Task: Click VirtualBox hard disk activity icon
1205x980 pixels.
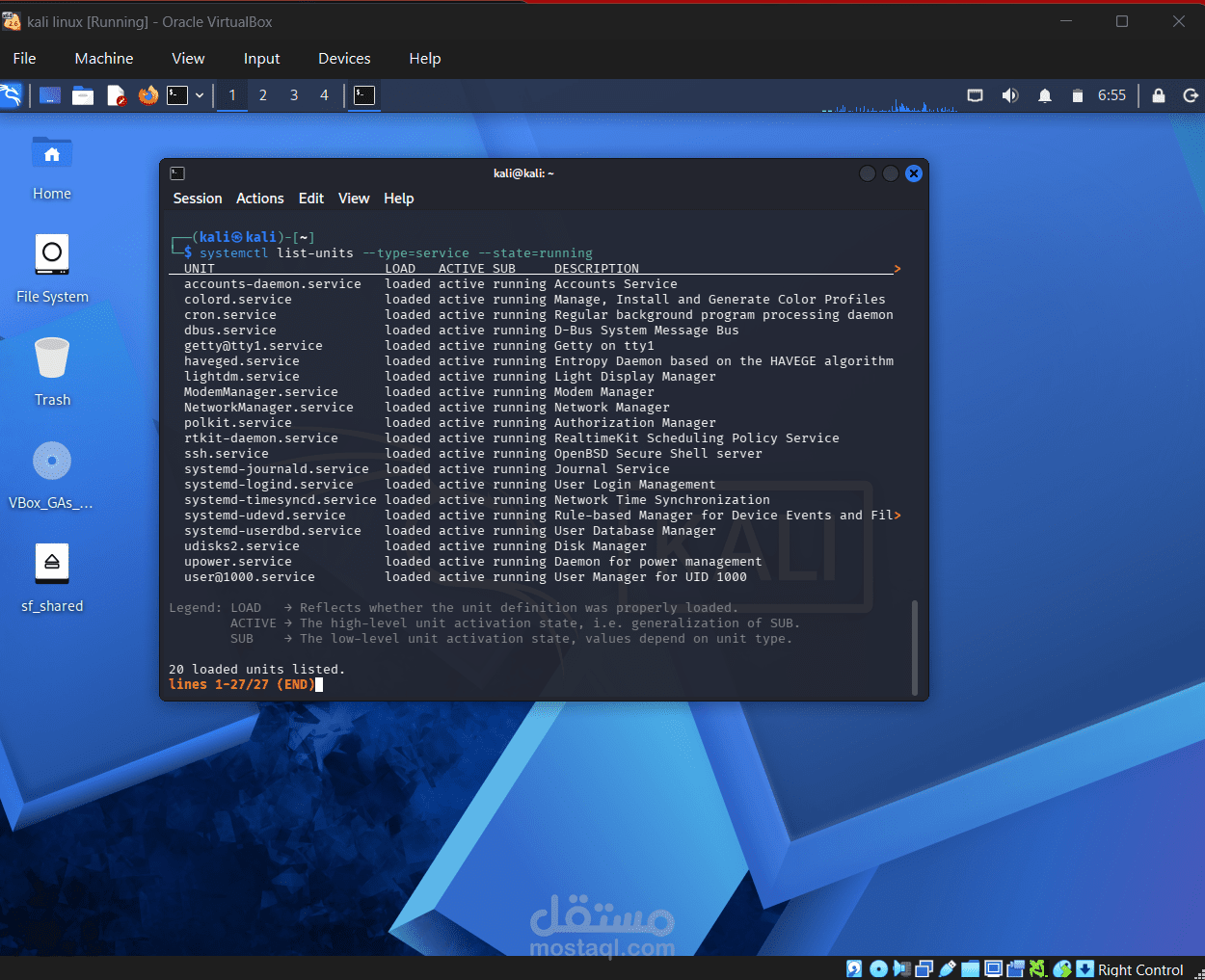Action: [x=854, y=969]
